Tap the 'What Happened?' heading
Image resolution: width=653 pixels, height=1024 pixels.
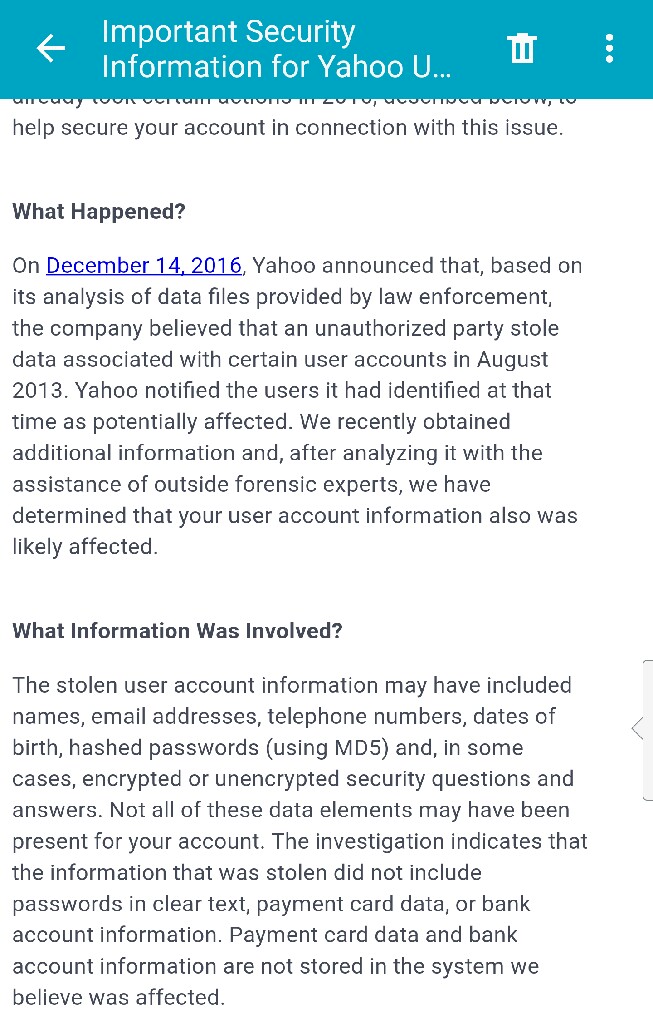(x=99, y=212)
